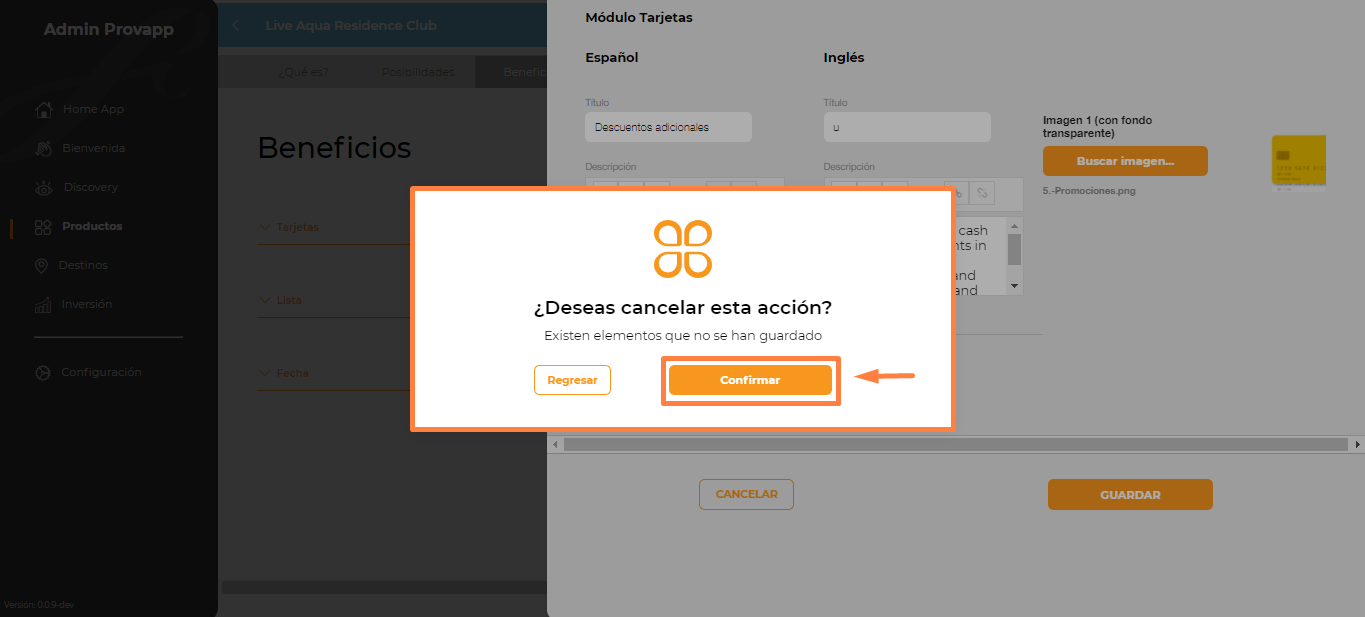Open Discovery eye icon in sidebar
1365x617 pixels.
click(x=43, y=187)
